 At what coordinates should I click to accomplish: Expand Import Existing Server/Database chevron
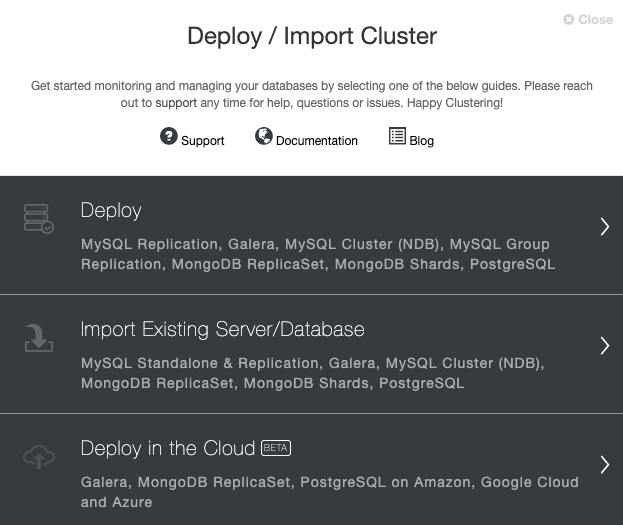[604, 345]
